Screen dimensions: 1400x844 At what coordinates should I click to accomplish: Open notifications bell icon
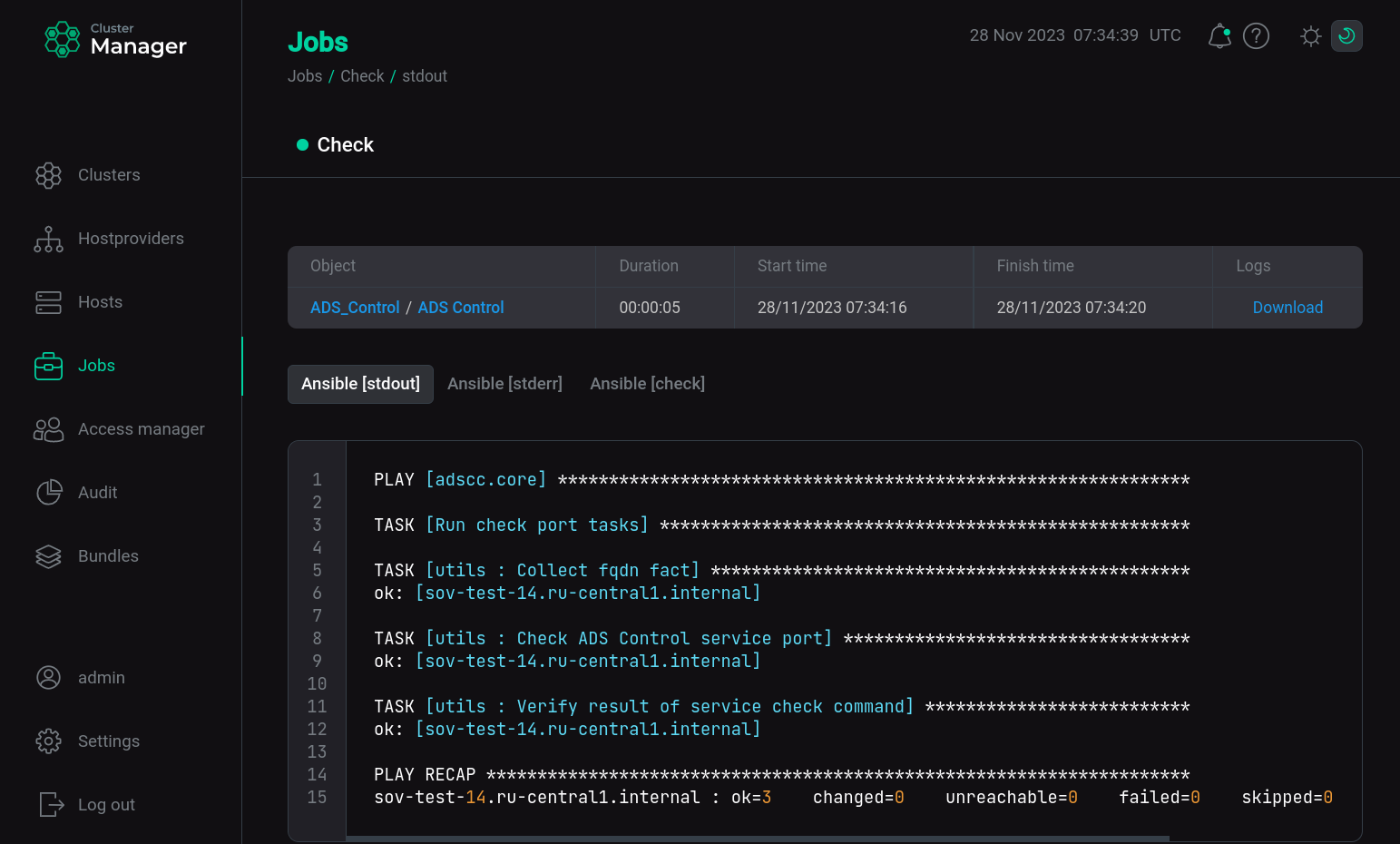tap(1219, 36)
